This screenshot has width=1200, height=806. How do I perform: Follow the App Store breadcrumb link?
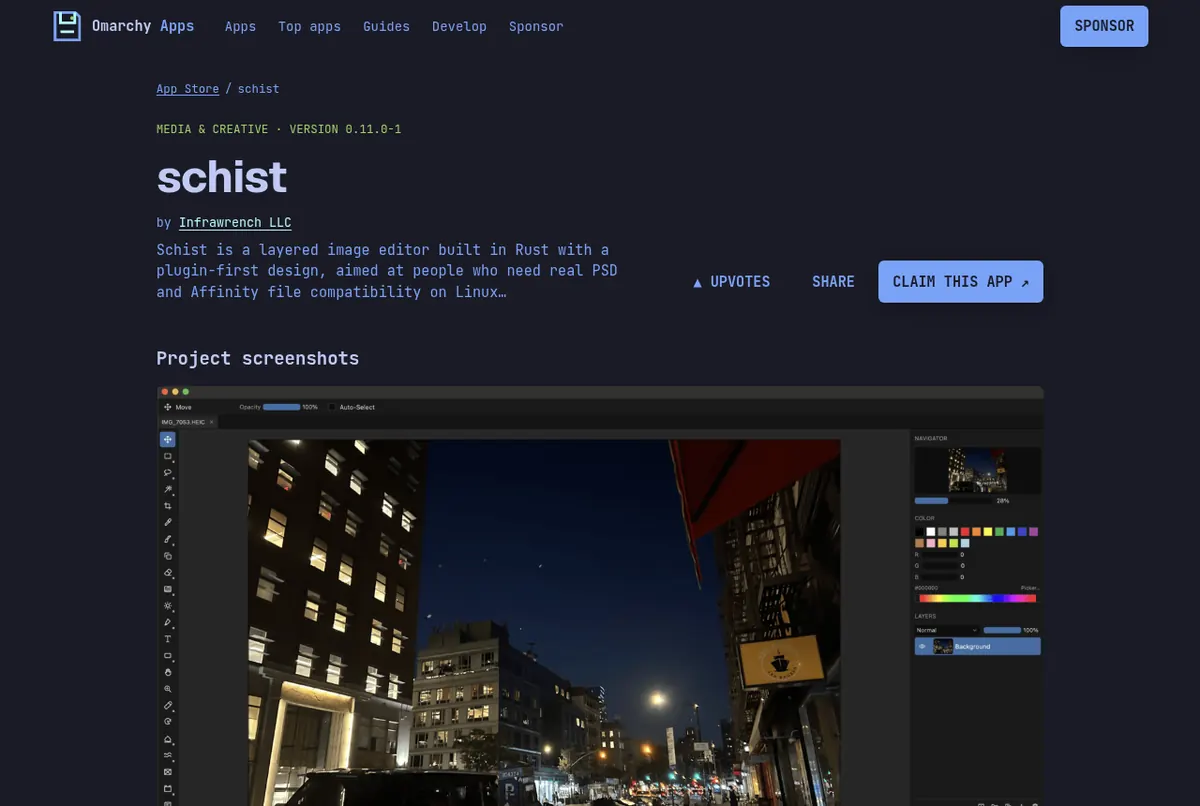coord(187,89)
